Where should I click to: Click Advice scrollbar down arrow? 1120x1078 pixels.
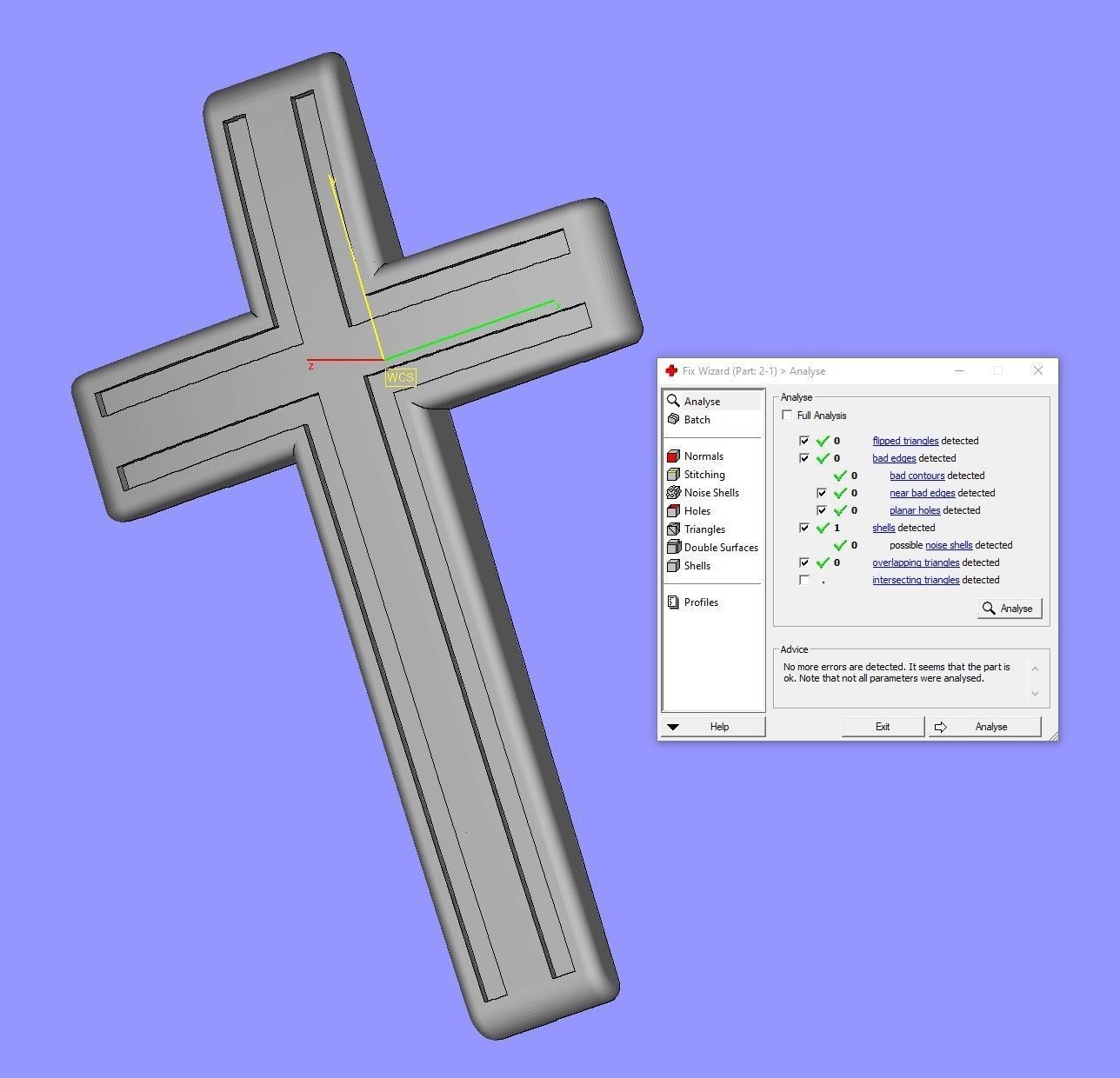pyautogui.click(x=1035, y=693)
